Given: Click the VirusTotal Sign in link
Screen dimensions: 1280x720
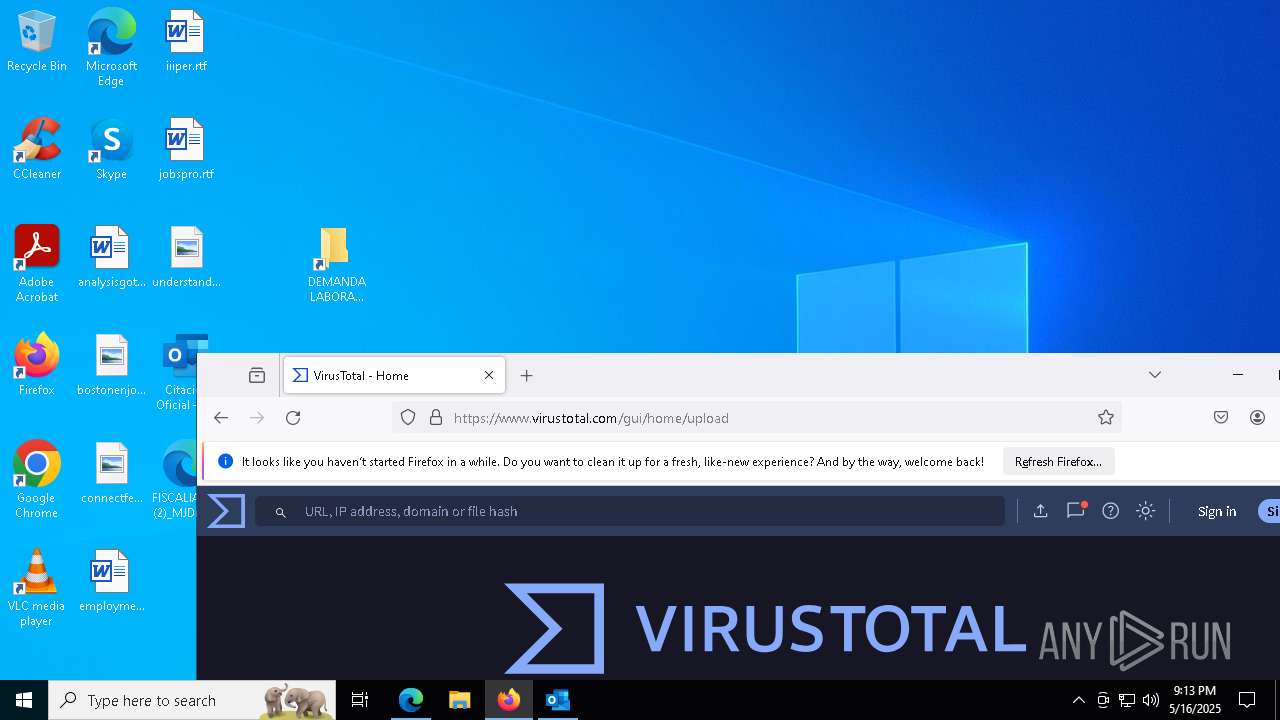Looking at the screenshot, I should 1217,511.
